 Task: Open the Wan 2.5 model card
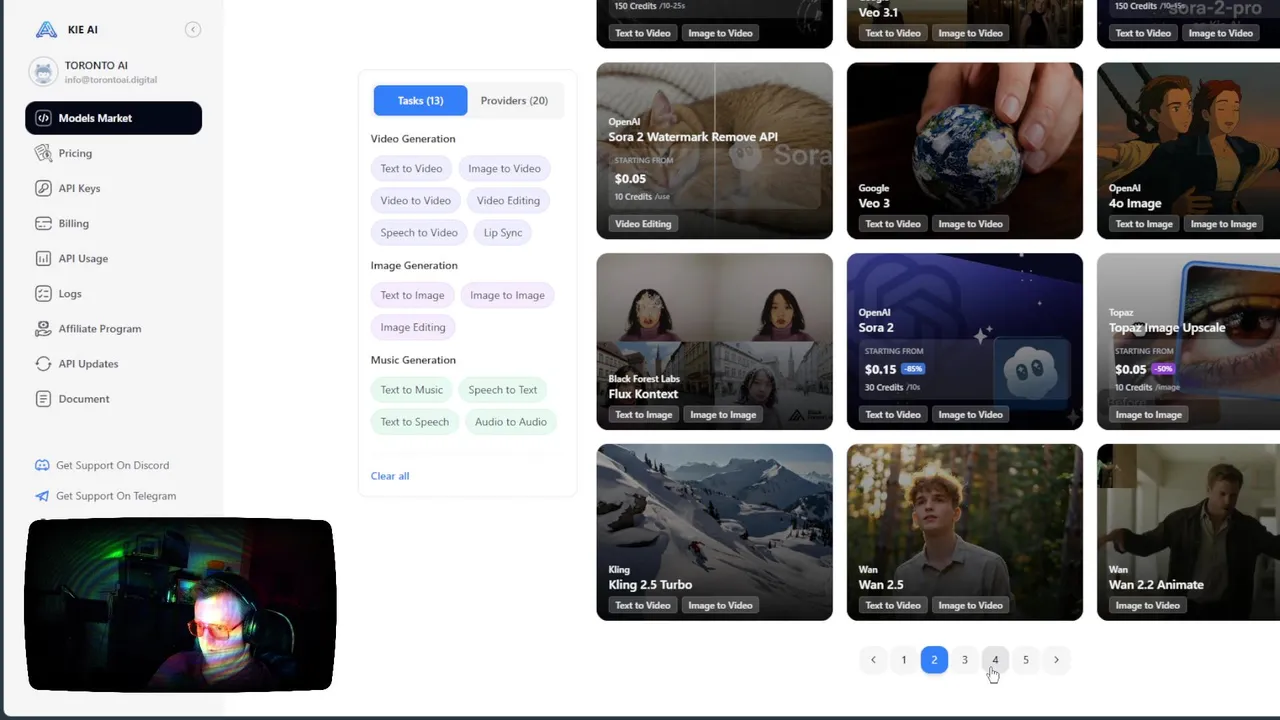point(964,532)
